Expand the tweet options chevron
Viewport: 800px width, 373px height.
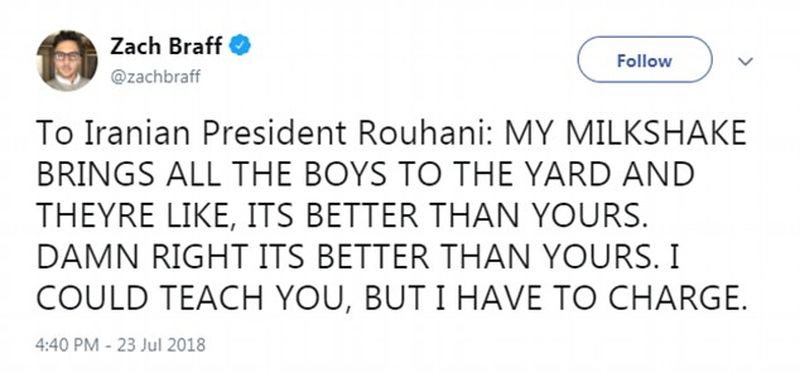click(x=746, y=61)
